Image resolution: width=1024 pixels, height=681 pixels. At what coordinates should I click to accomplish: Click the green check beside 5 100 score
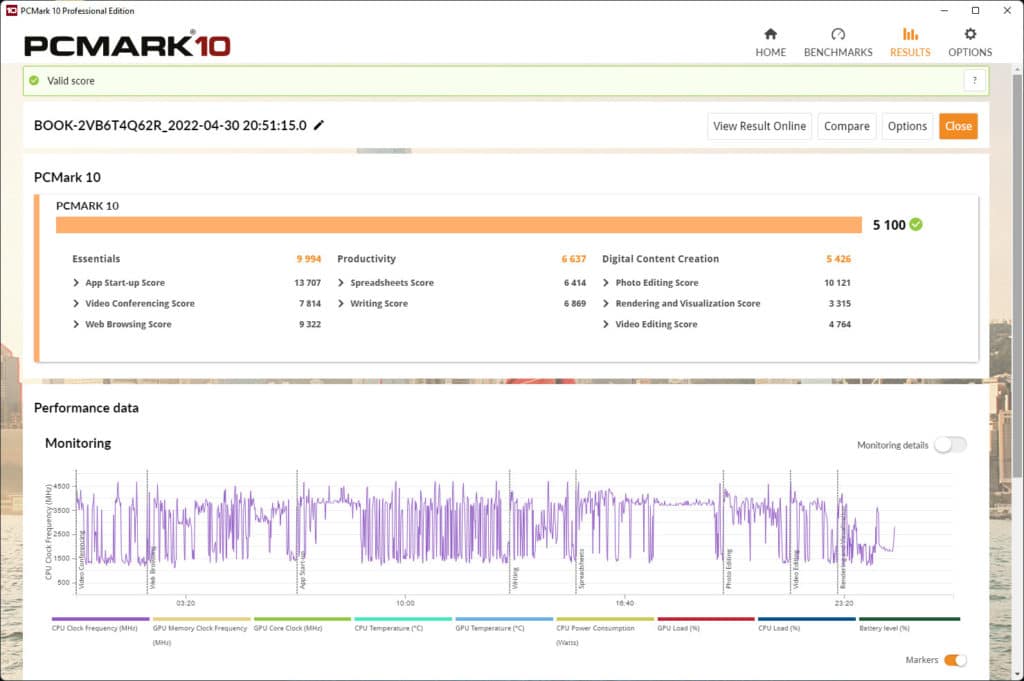(916, 225)
